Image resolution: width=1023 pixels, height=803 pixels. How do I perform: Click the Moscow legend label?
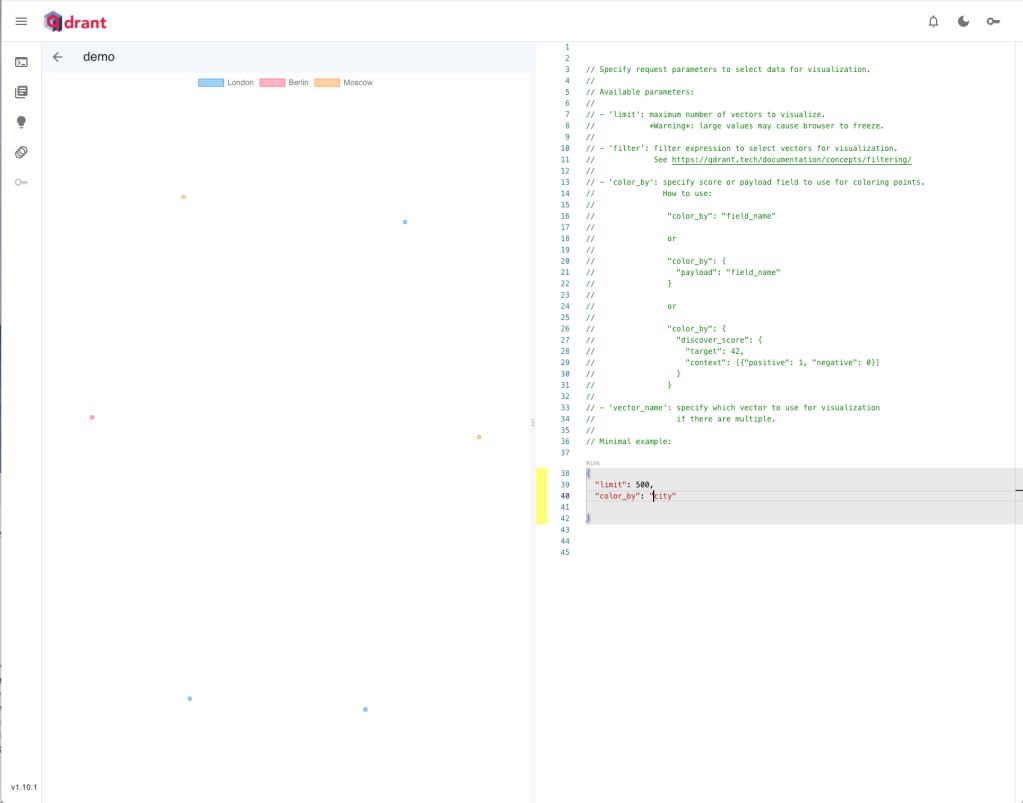[x=358, y=83]
